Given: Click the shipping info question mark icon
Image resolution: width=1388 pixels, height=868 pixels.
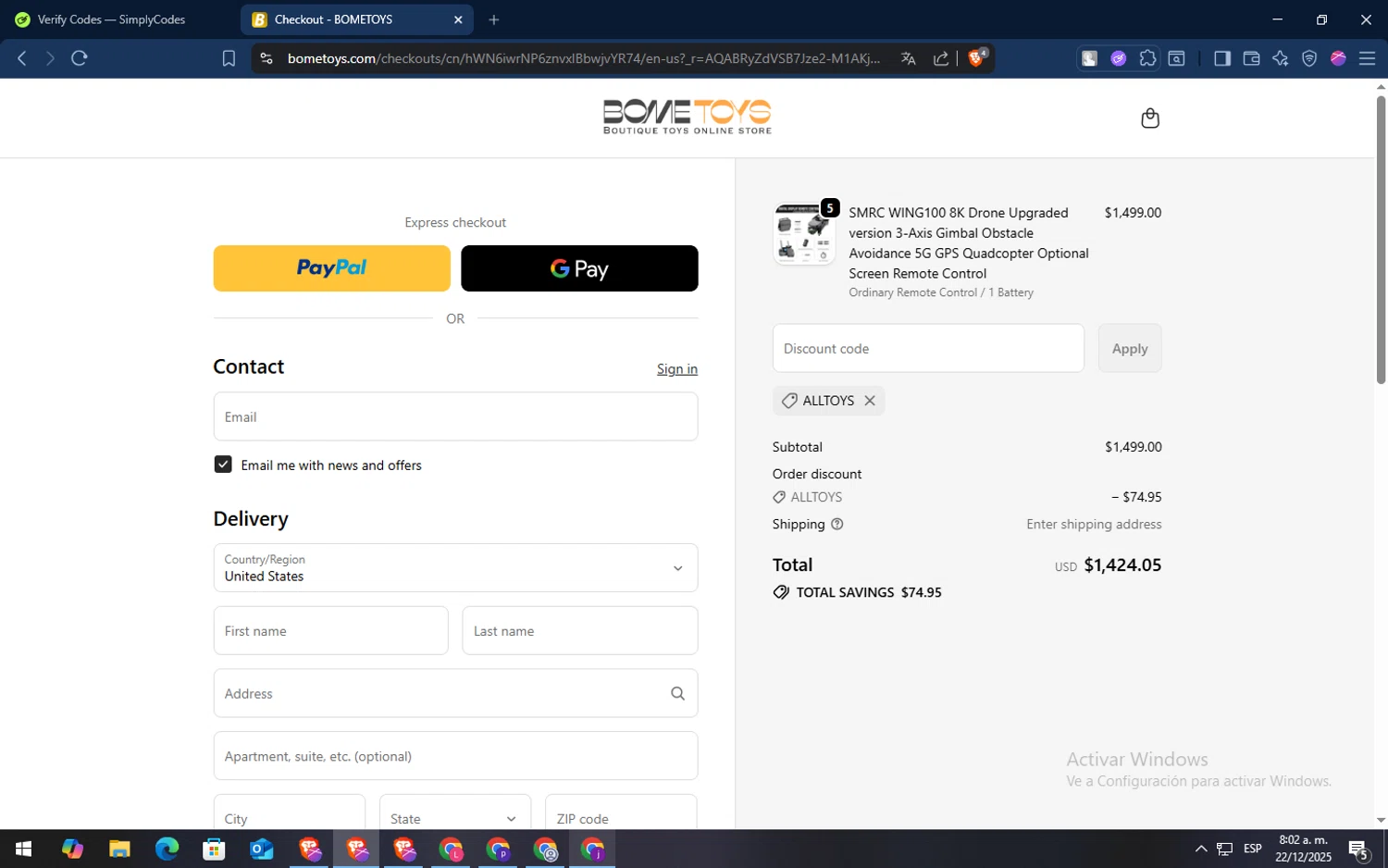Looking at the screenshot, I should 837,524.
